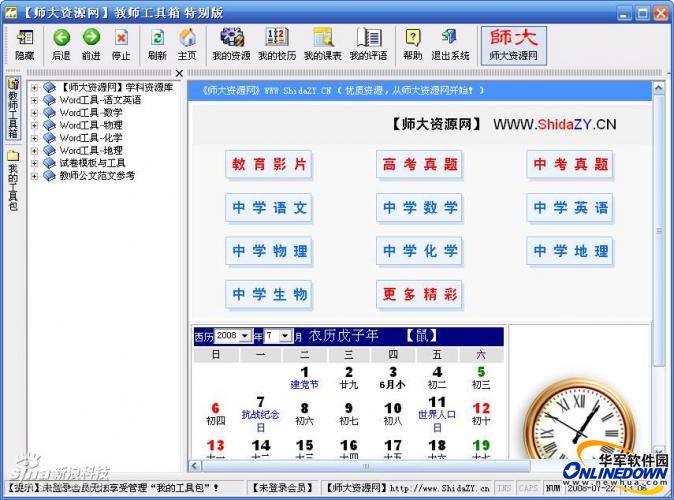Open the 中学数学 button
The height and width of the screenshot is (500, 674).
click(420, 208)
